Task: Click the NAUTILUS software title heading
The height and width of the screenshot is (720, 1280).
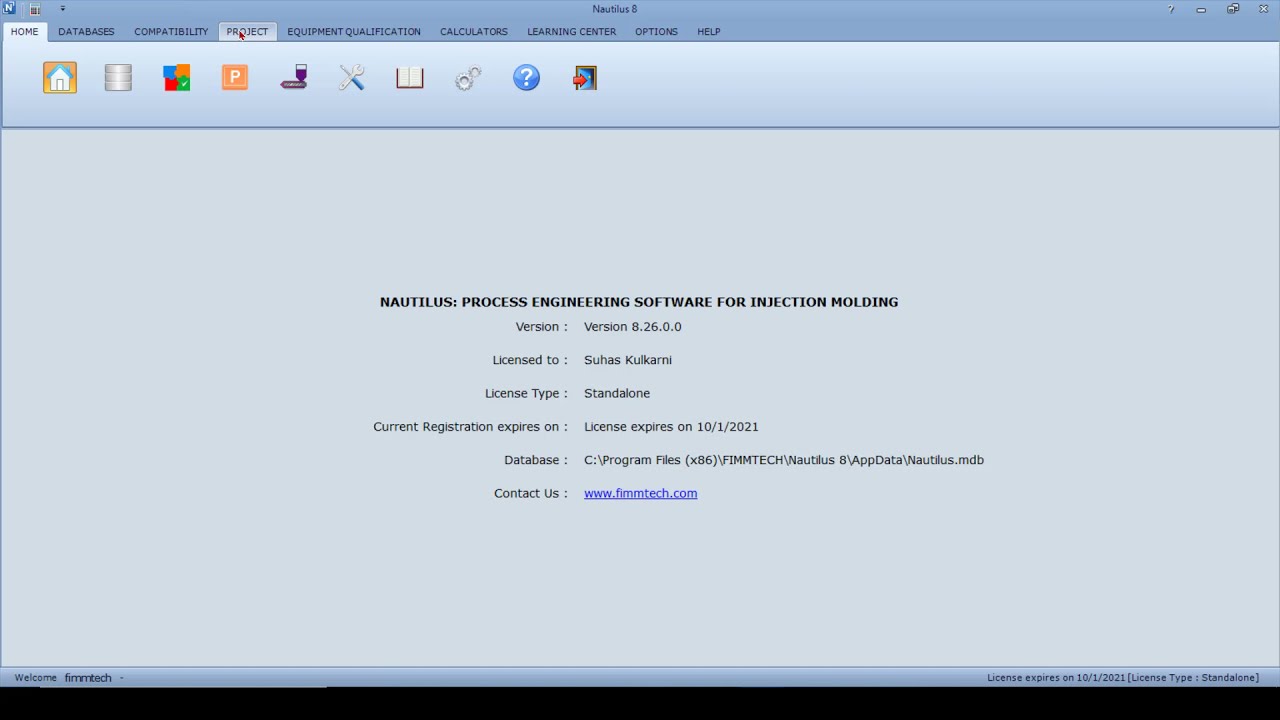Action: coord(639,302)
